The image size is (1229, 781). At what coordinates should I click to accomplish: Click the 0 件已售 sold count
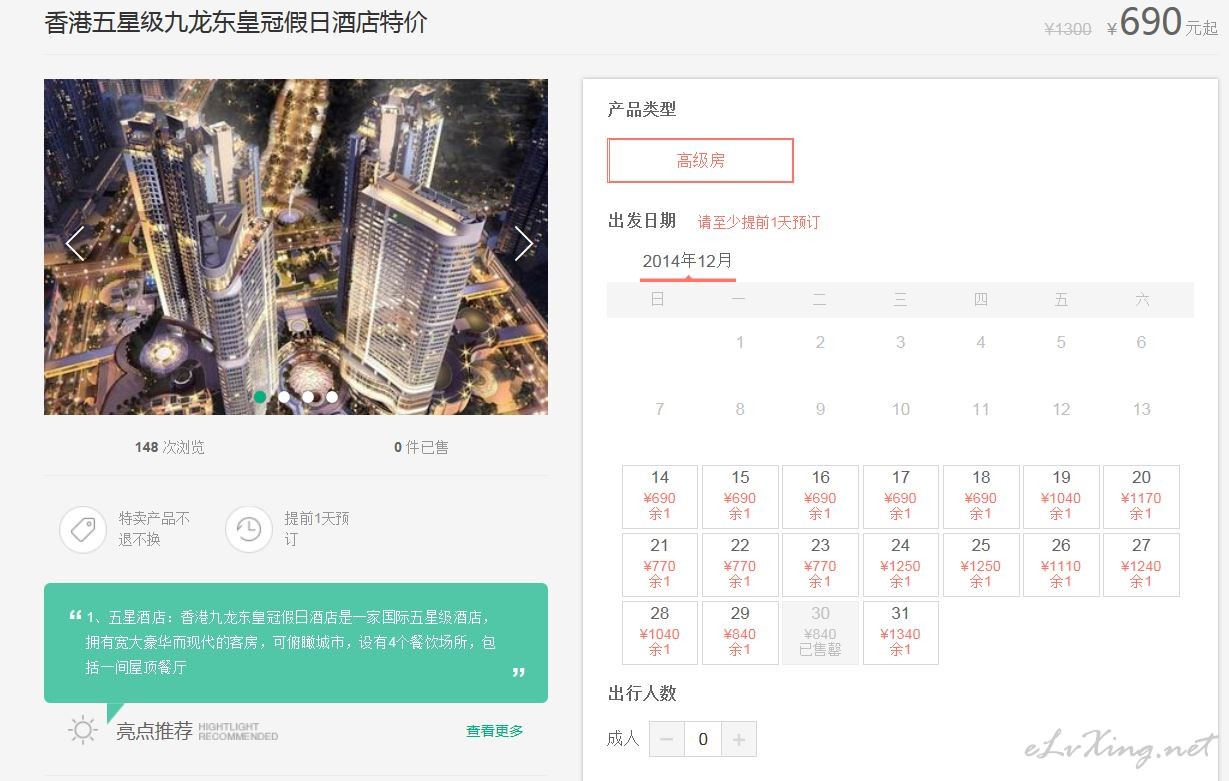(x=421, y=447)
